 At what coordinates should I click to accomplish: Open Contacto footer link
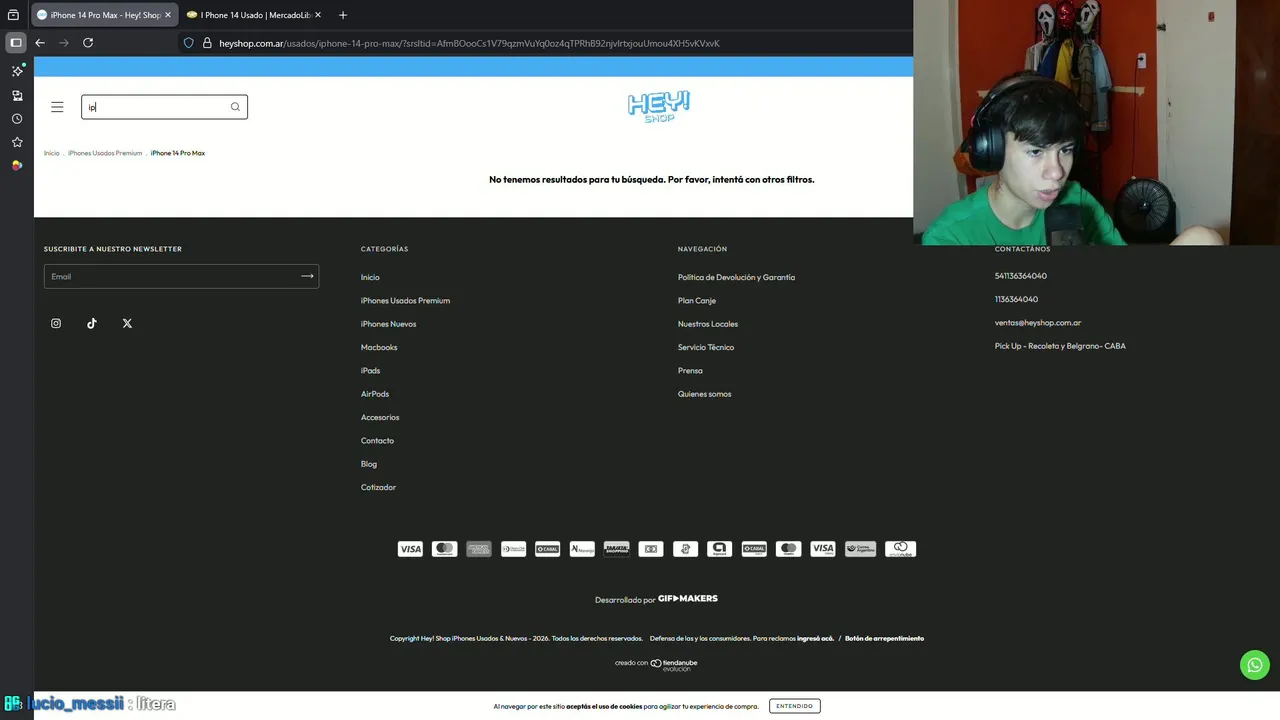point(377,440)
